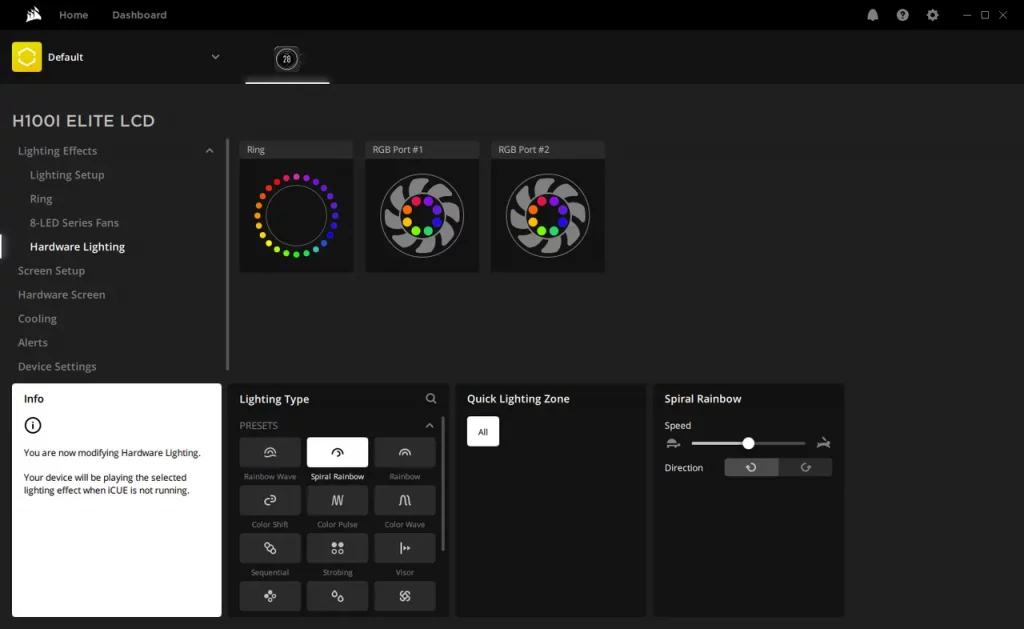
Task: Open 8-LED Series Fans entry
Action: [x=74, y=223]
